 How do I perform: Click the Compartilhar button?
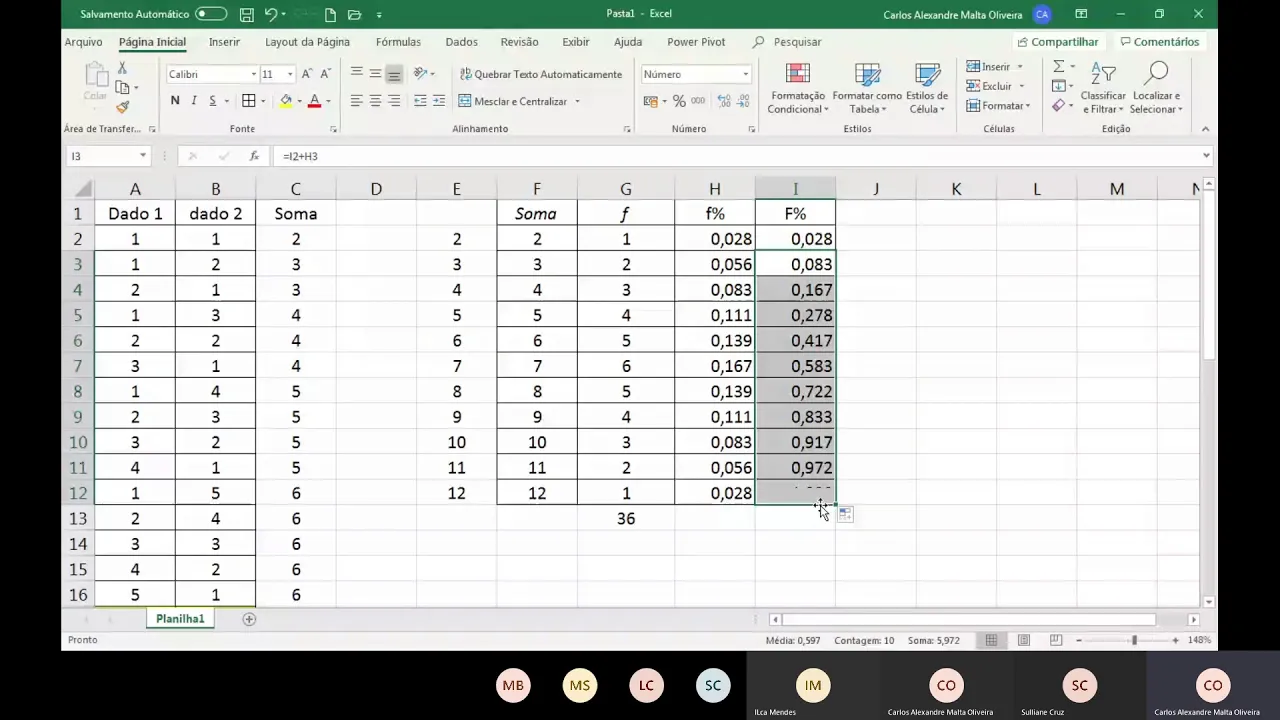pos(1058,42)
